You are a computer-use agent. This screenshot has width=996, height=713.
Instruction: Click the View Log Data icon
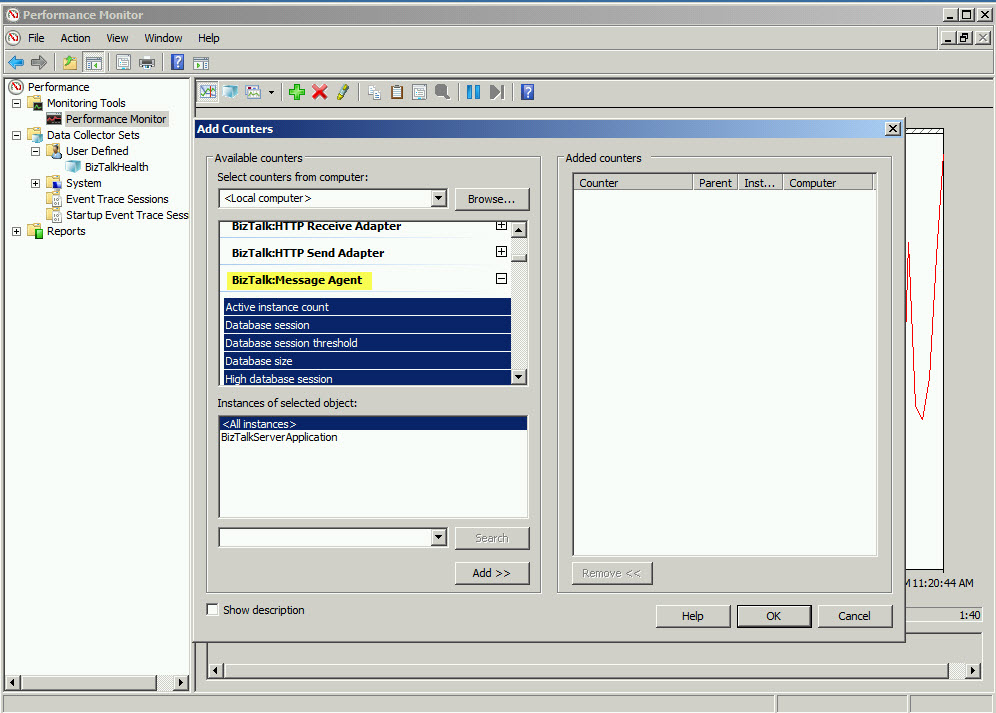tap(231, 92)
